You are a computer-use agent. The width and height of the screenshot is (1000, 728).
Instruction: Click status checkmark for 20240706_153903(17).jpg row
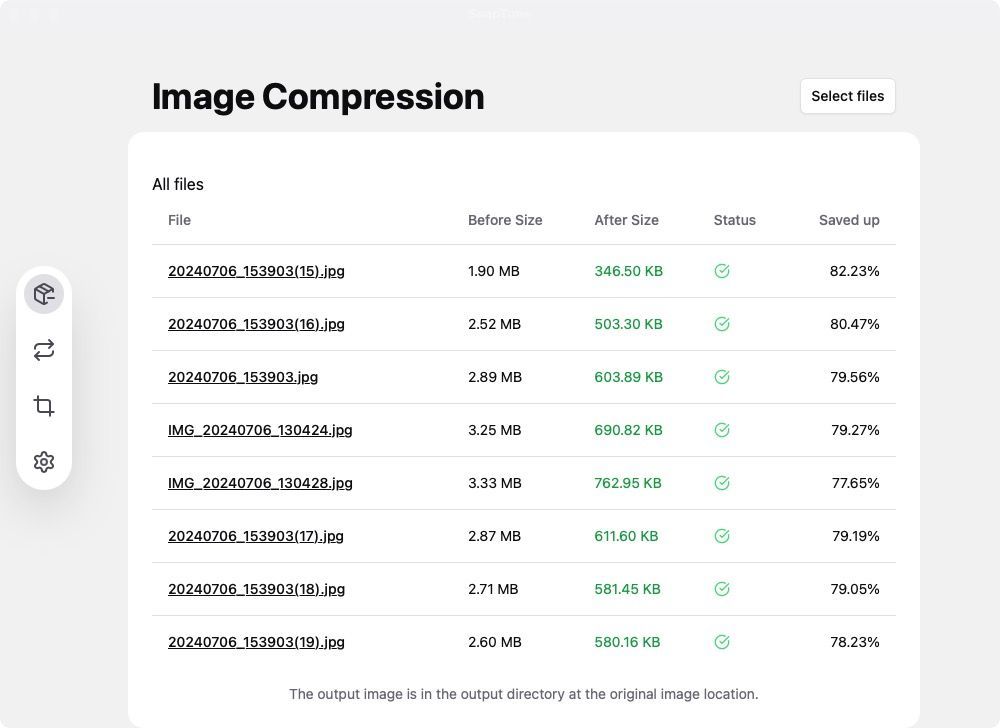[x=722, y=536]
